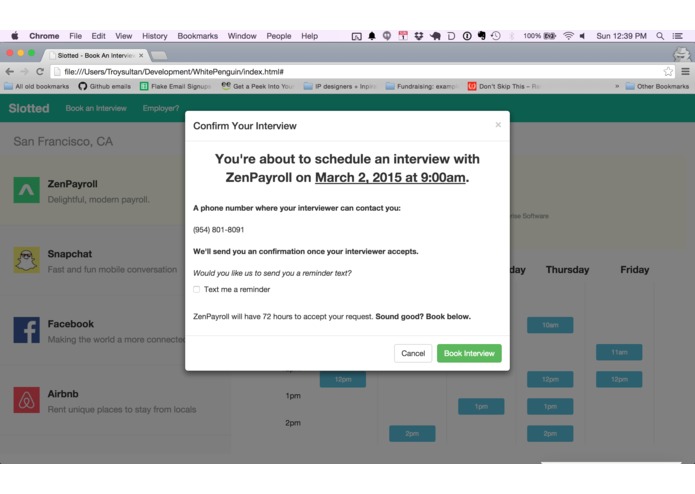Open the Bookmarks menu
This screenshot has width=695, height=494.
click(198, 36)
